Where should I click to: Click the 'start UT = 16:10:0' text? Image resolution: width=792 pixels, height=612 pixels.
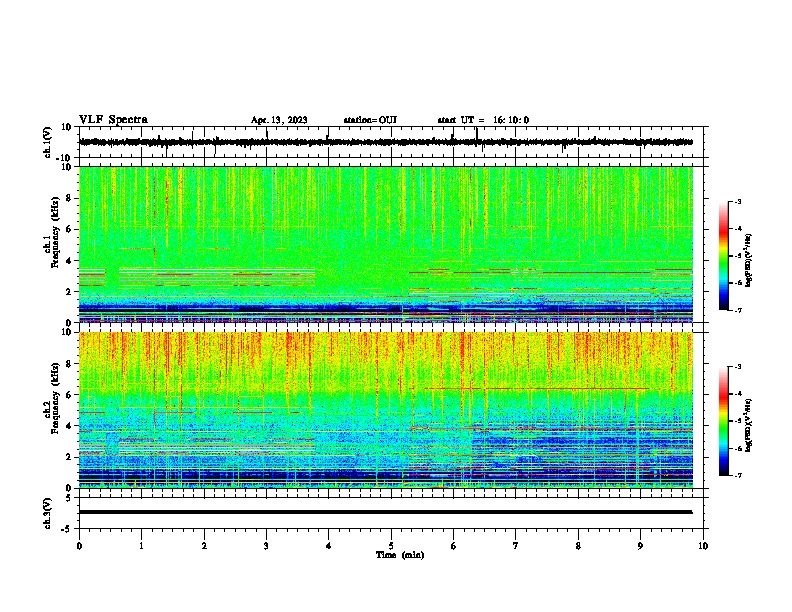pyautogui.click(x=483, y=120)
